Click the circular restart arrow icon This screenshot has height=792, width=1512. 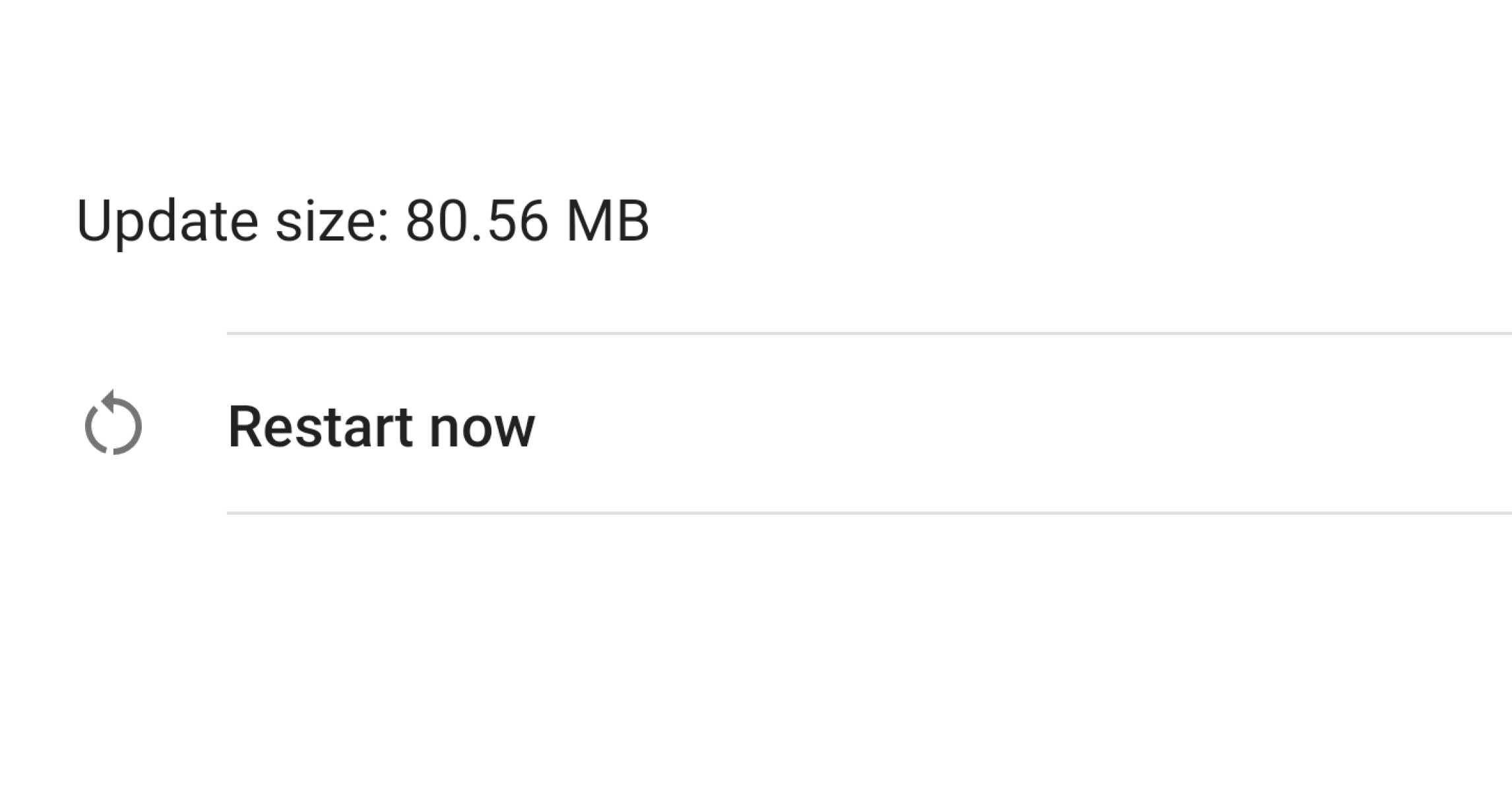(113, 424)
